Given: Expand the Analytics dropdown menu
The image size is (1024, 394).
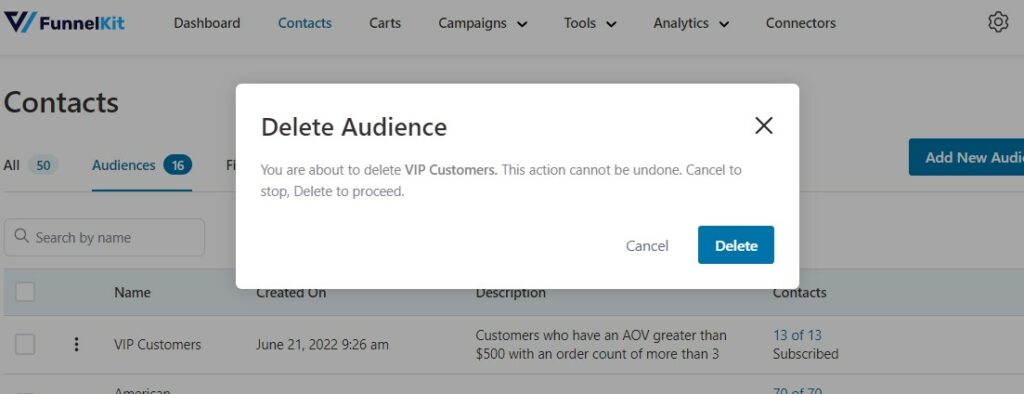Looking at the screenshot, I should tap(691, 24).
